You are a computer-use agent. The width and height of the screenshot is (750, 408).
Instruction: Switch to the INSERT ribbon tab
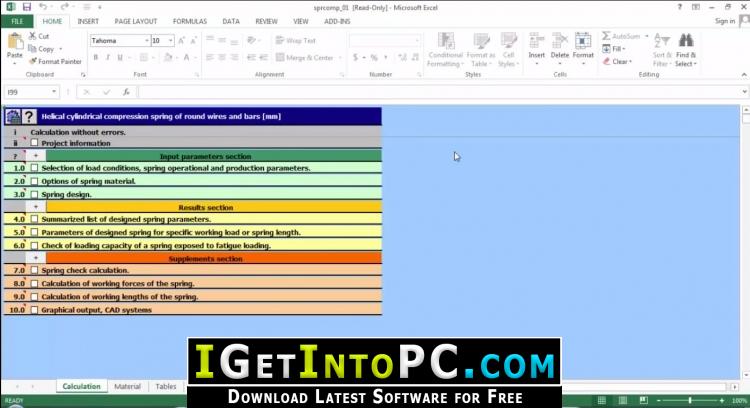click(x=88, y=22)
